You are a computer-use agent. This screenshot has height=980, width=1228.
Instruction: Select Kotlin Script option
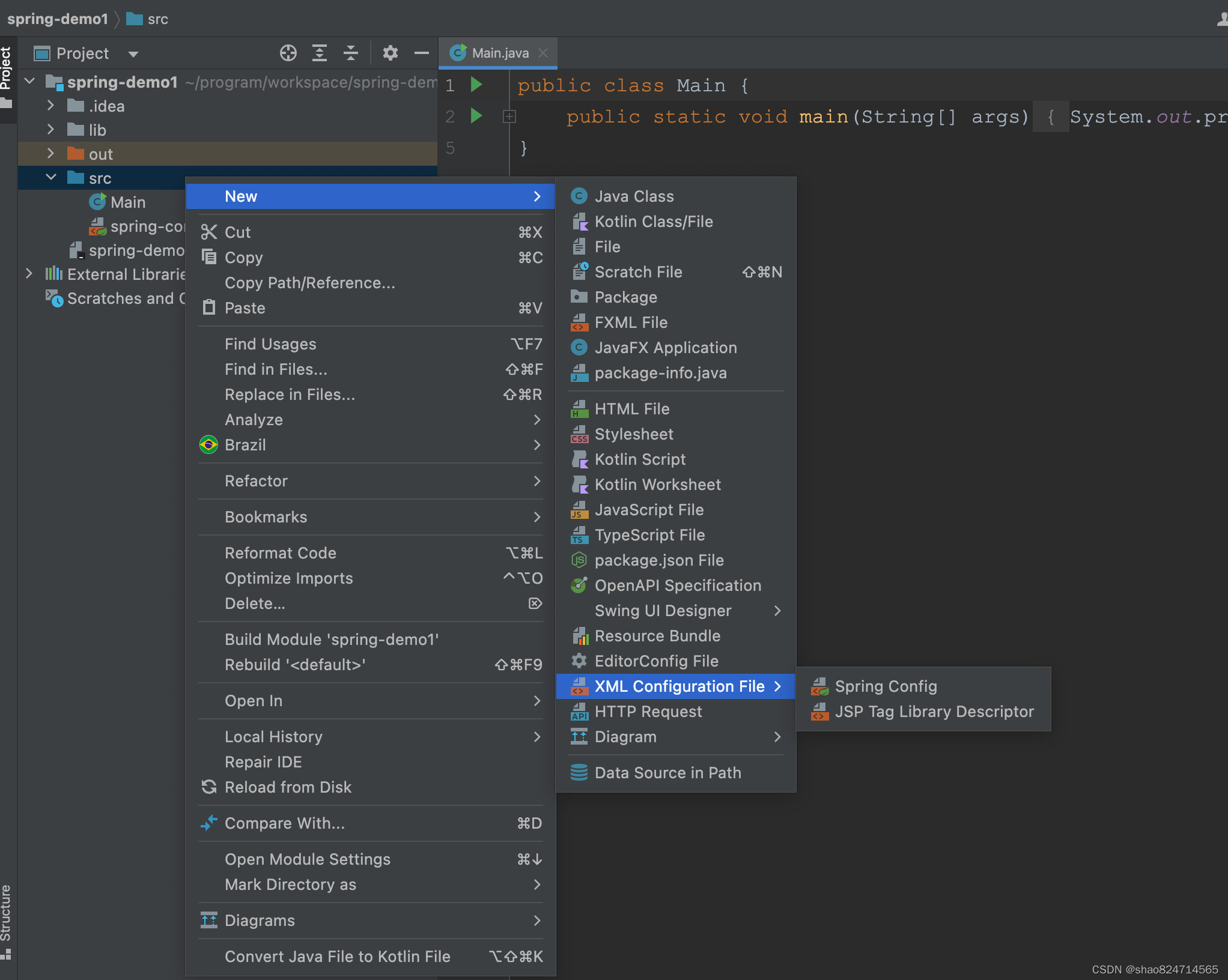pos(676,459)
